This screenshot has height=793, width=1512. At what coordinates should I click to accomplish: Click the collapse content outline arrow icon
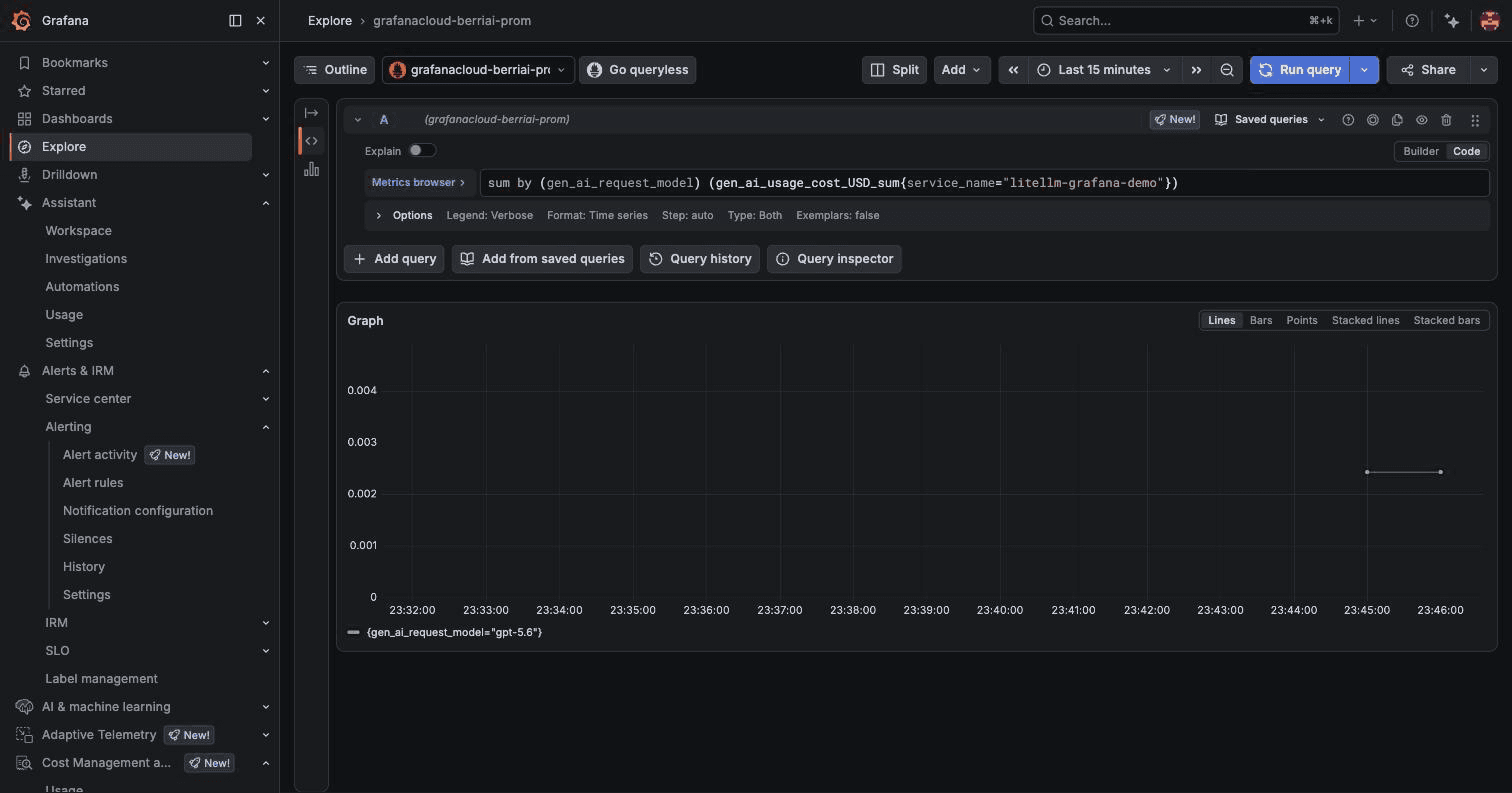click(311, 113)
